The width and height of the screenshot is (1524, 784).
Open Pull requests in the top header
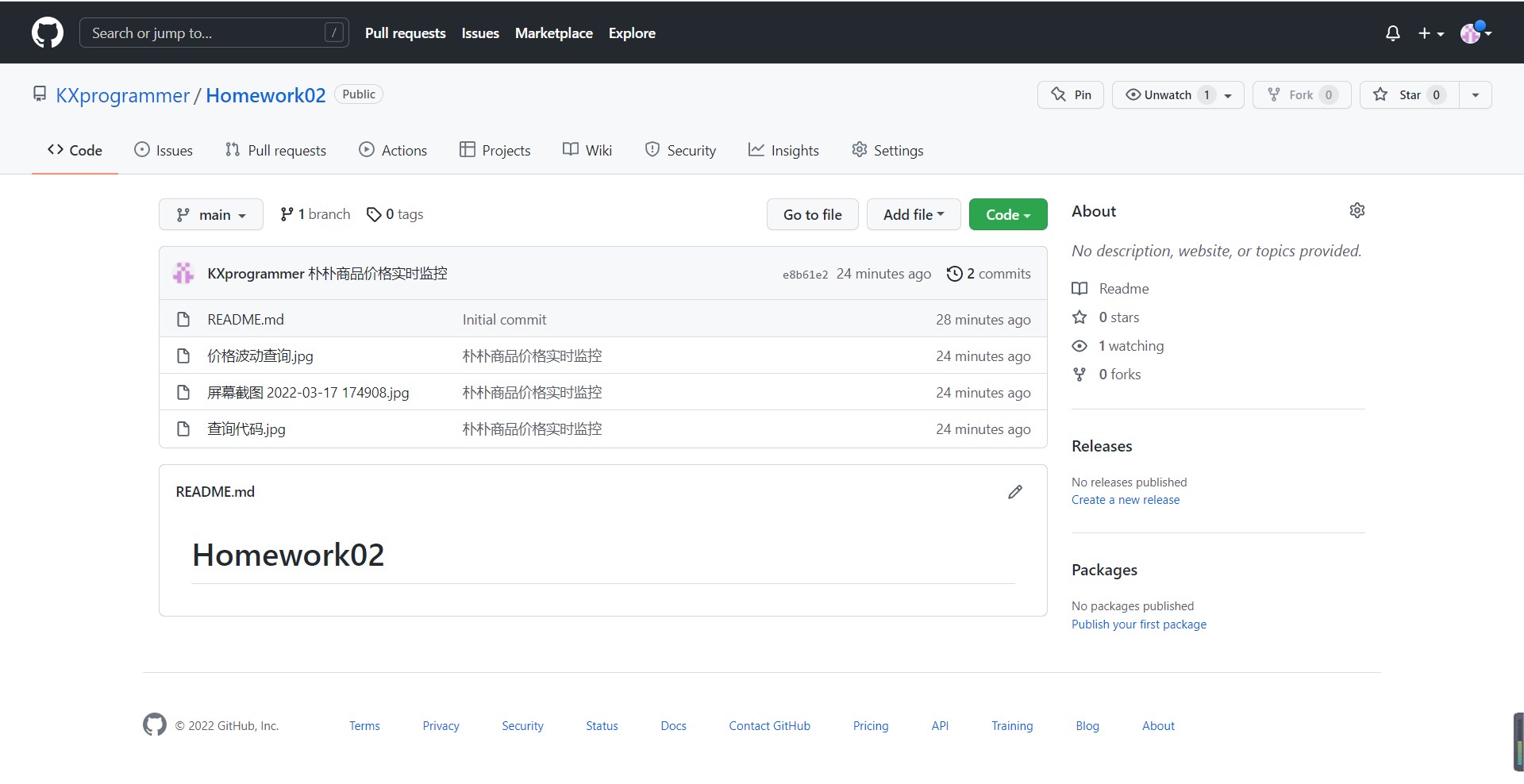tap(406, 33)
